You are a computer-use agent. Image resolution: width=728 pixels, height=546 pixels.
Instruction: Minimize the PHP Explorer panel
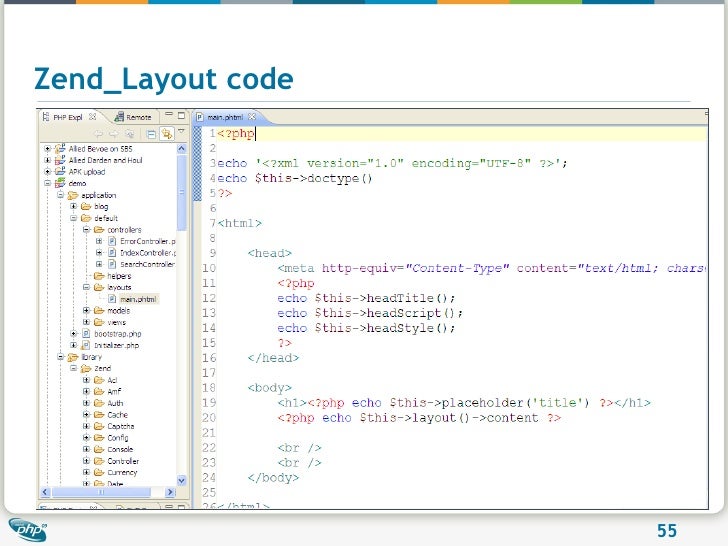coord(169,114)
